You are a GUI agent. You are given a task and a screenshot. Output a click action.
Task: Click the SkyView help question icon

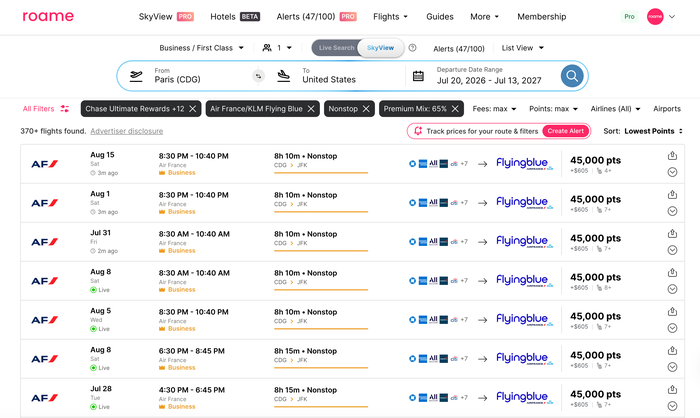(x=412, y=48)
